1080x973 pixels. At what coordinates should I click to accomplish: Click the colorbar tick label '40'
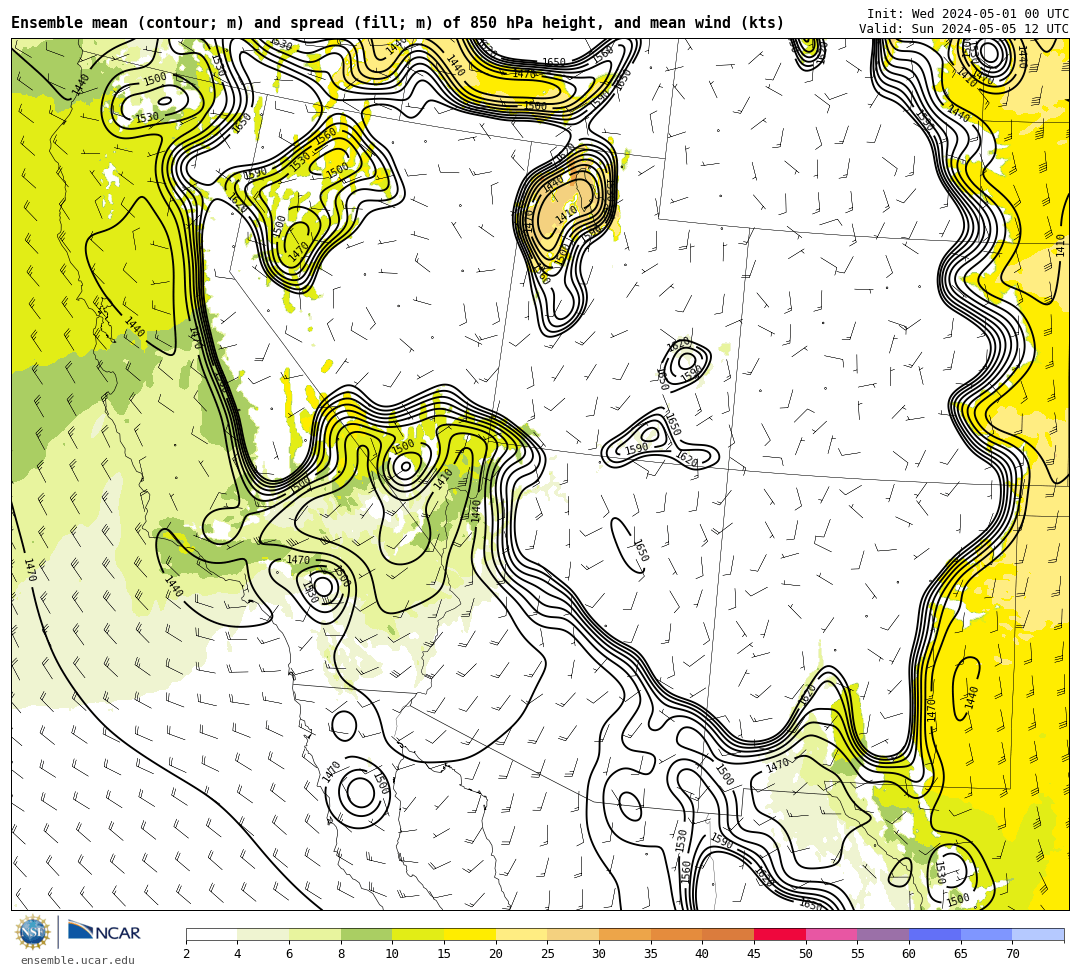pos(703,954)
